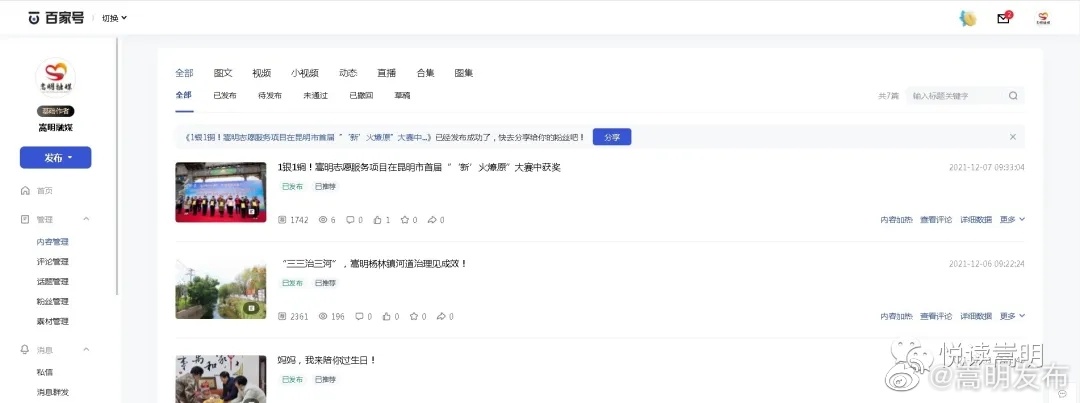The width and height of the screenshot is (1080, 403).
Task: Click share arrow icon on 1银1铜 article
Action: [432, 220]
